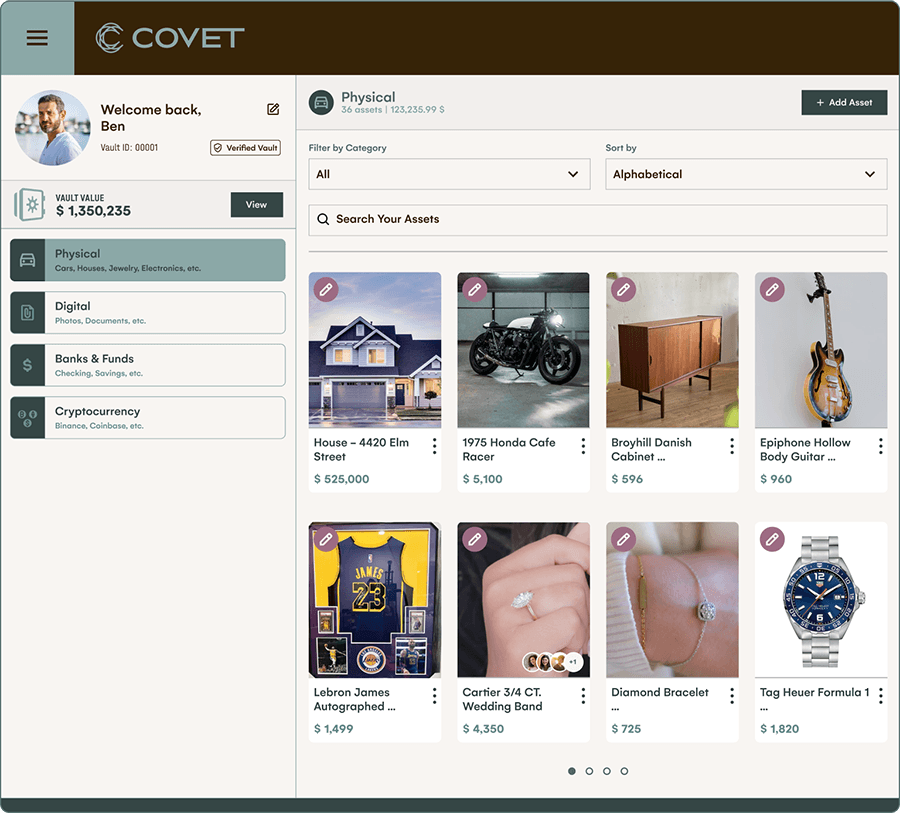The height and width of the screenshot is (813, 900).
Task: Select Digital assets in sidebar
Action: point(148,312)
